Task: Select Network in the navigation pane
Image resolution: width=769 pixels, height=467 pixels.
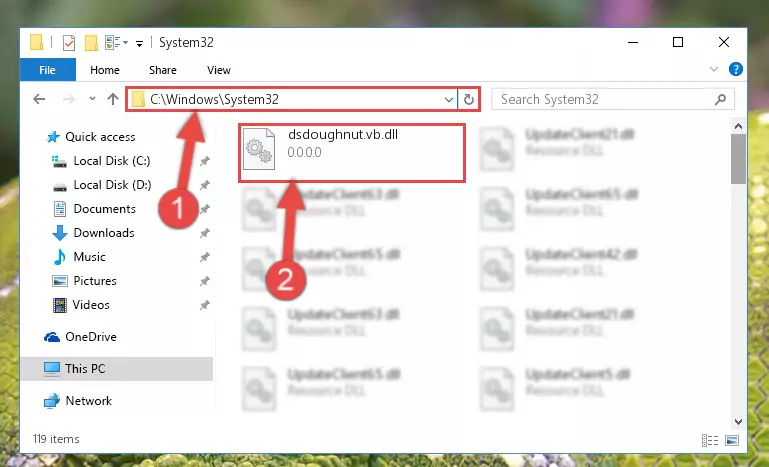Action: tap(88, 401)
